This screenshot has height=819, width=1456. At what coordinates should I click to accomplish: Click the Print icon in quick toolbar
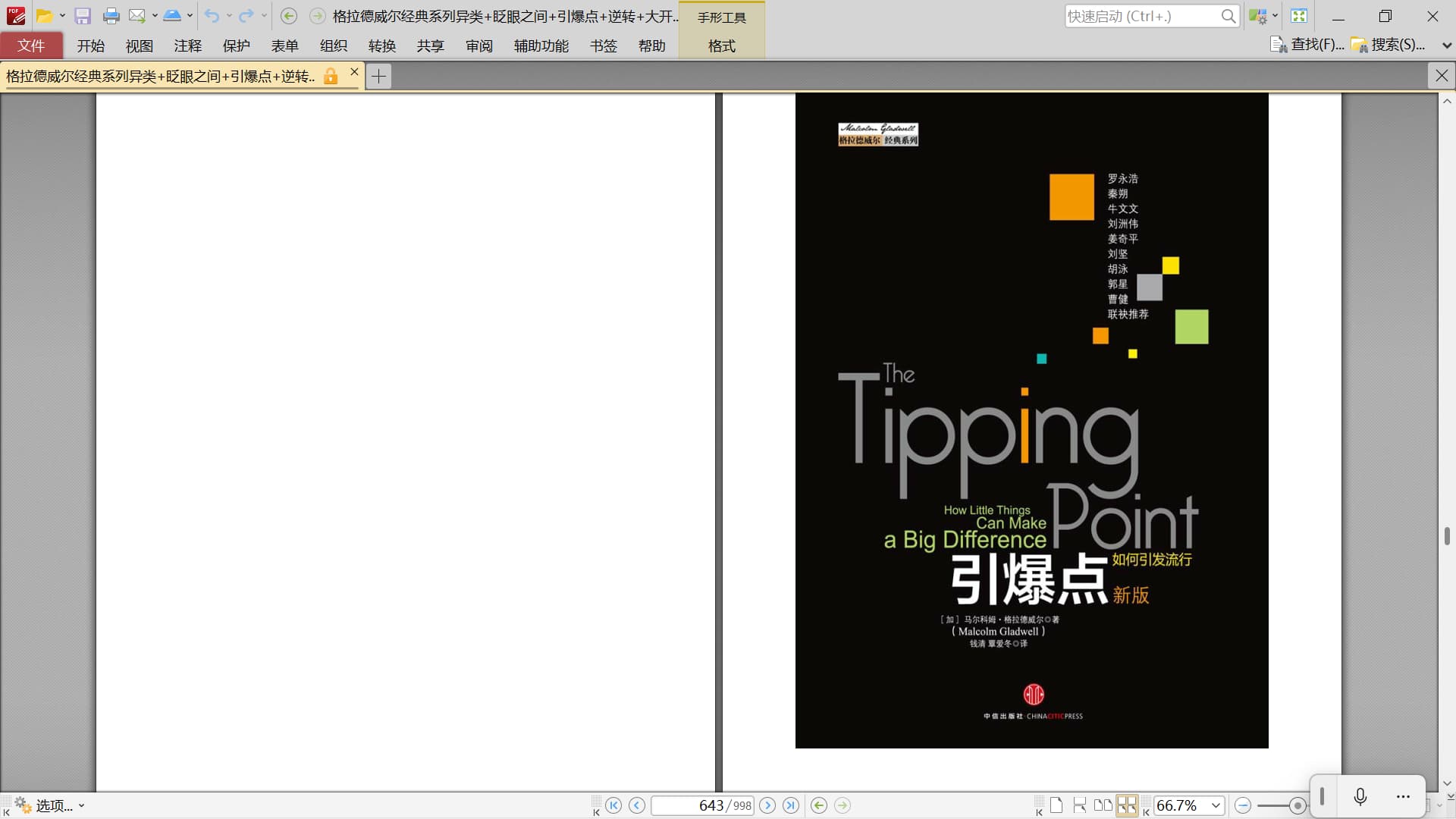tap(111, 16)
